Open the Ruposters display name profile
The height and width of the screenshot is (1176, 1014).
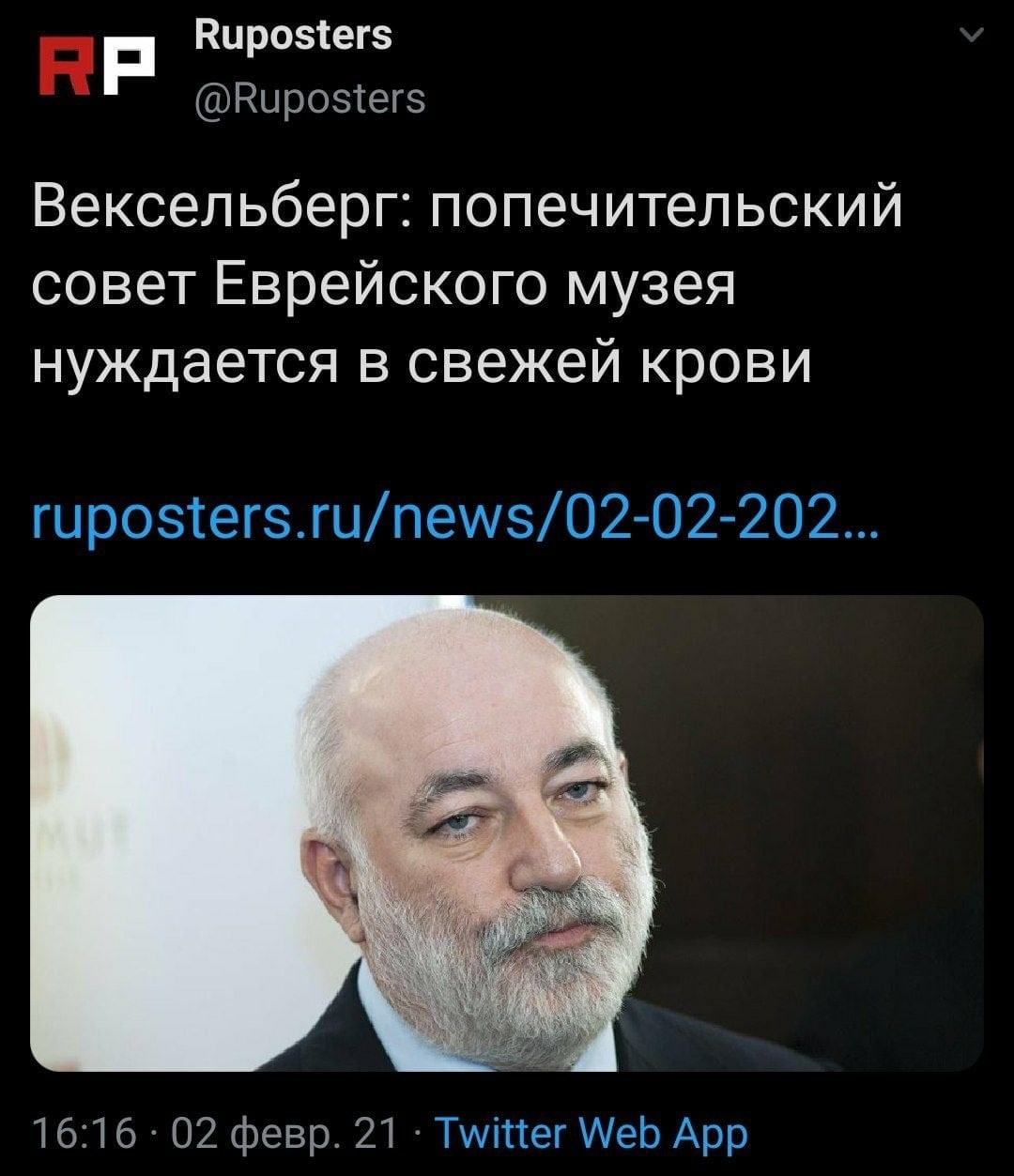pyautogui.click(x=293, y=36)
